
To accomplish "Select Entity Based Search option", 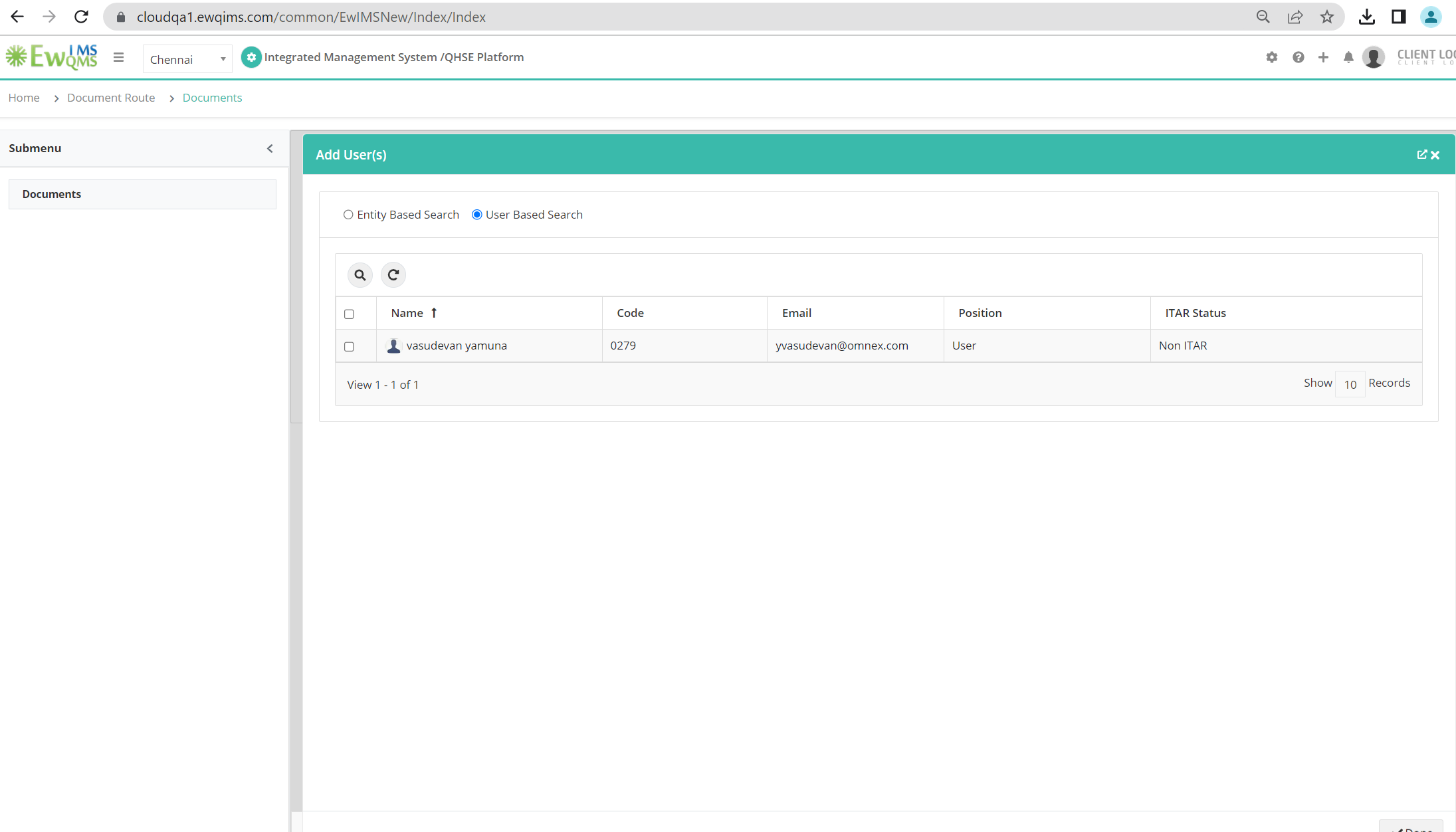I will [x=348, y=215].
